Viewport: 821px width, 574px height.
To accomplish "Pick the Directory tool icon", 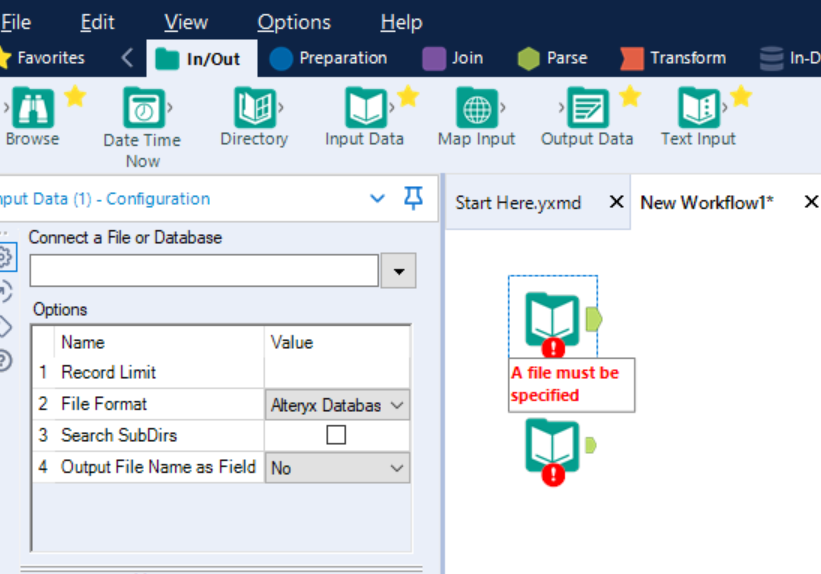I will click(x=254, y=108).
